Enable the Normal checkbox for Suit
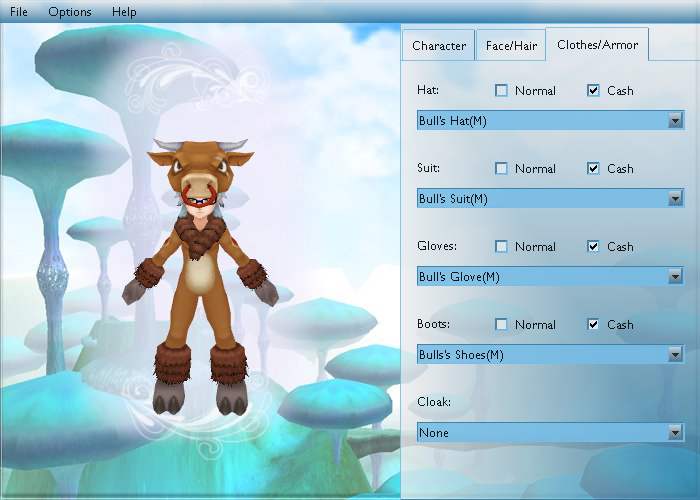 point(501,168)
